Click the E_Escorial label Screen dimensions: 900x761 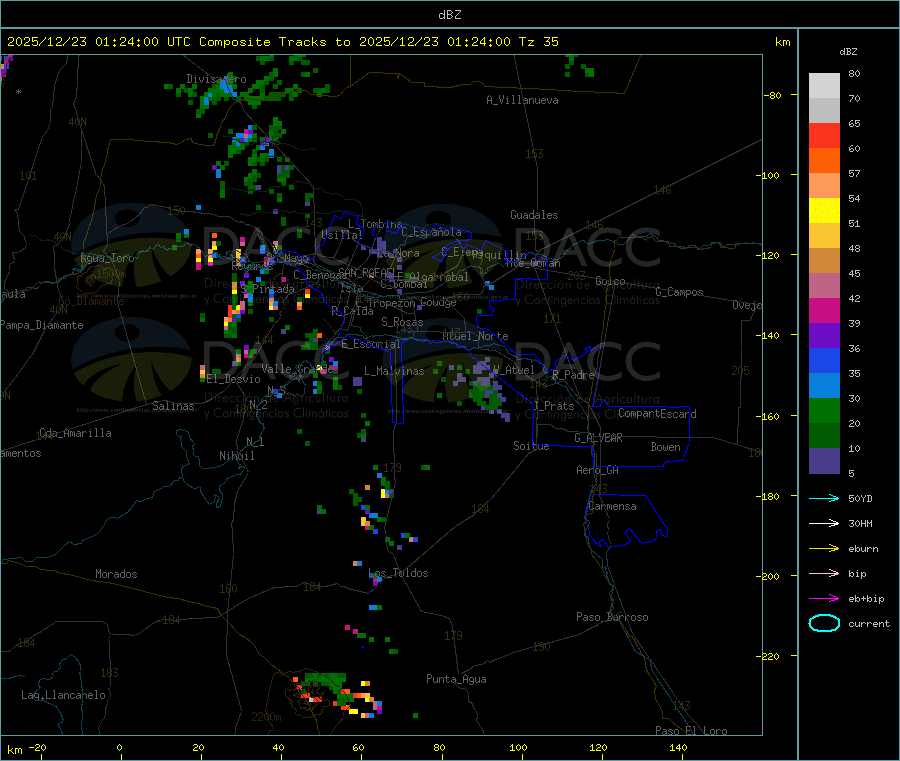point(371,344)
